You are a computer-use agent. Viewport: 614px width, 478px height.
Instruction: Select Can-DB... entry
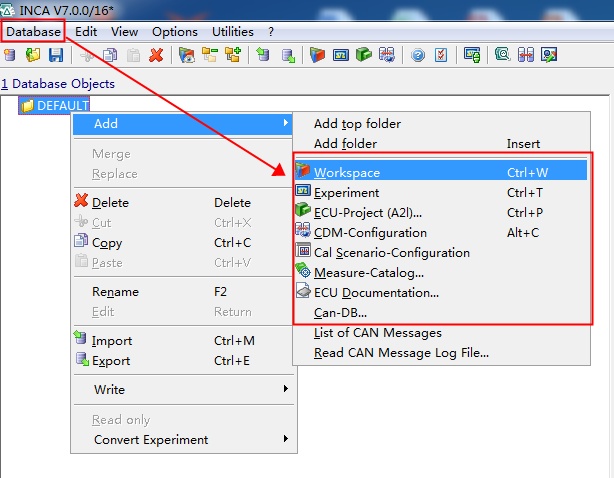(x=441, y=312)
